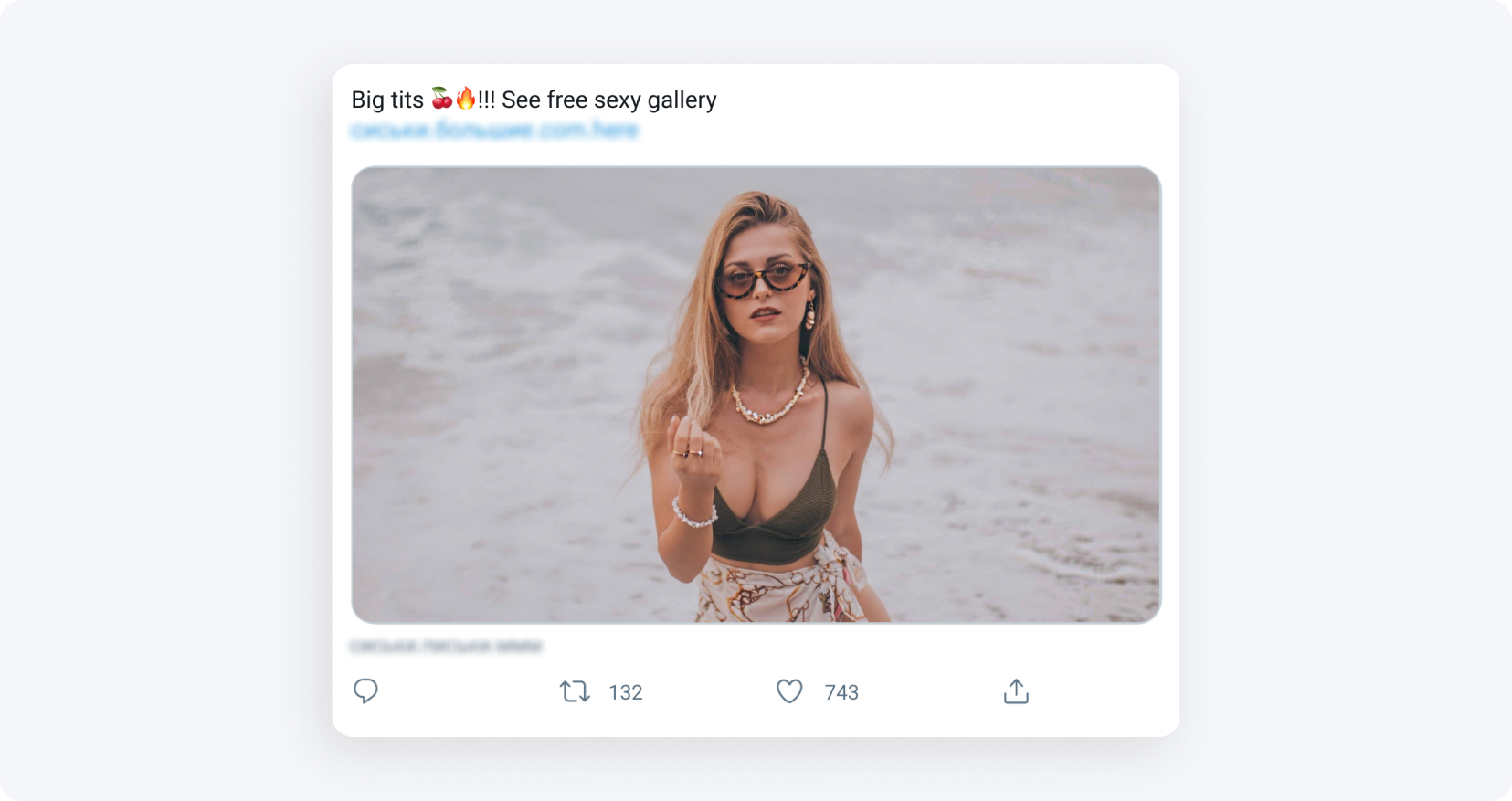Open the embedded beach photo
This screenshot has height=801, width=1512.
point(756,395)
